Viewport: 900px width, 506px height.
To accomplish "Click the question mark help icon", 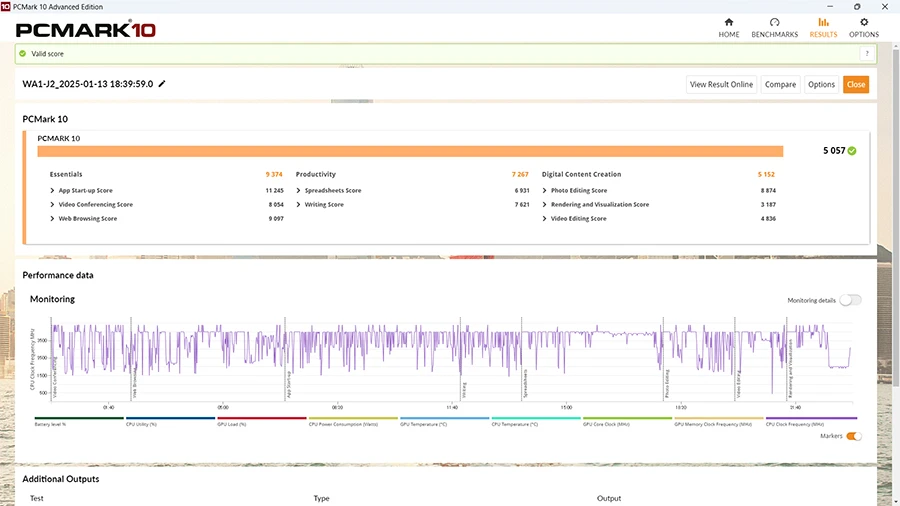I will (x=866, y=54).
